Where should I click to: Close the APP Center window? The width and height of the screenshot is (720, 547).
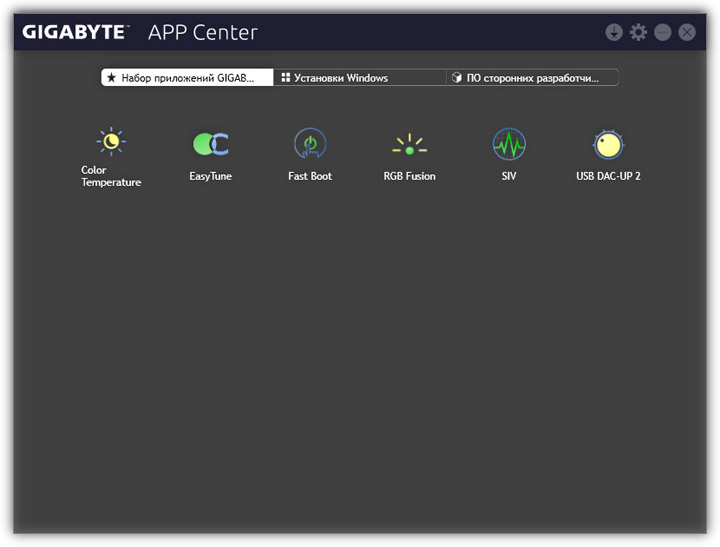tap(686, 32)
